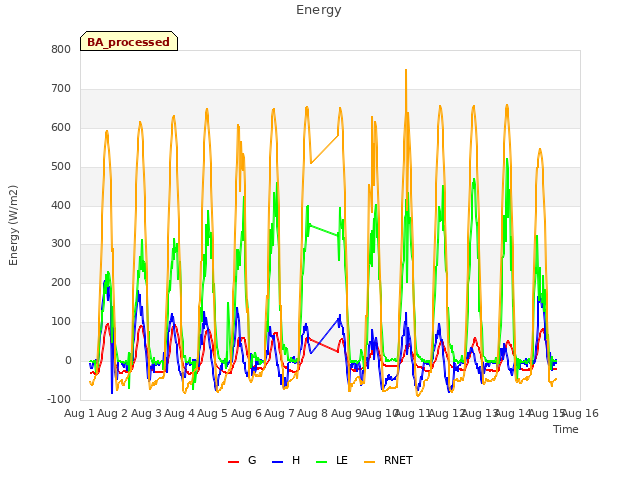Click the Aug 7 x-axis tick label
Screen dimensions: 640x480
[279, 413]
